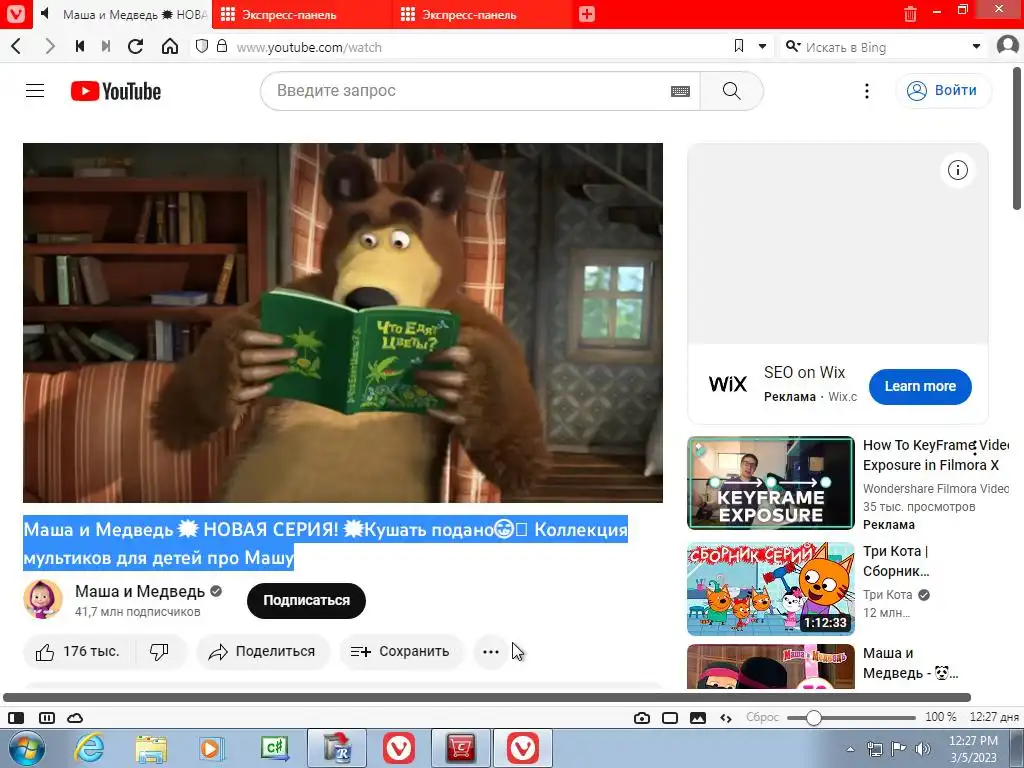Screen dimensions: 1024x768
Task: View site security via the padlock icon
Action: pos(222,46)
